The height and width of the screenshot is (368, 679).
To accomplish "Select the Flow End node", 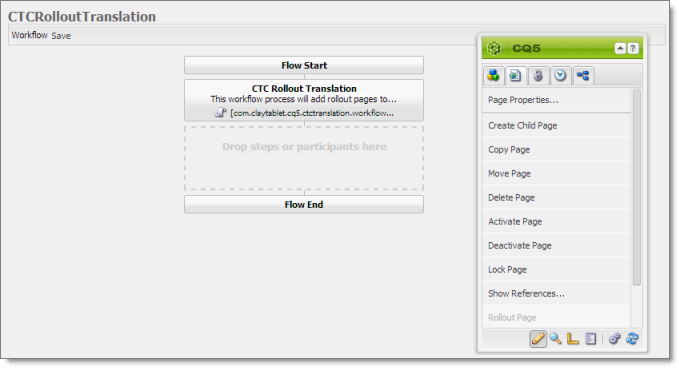I will [x=304, y=204].
